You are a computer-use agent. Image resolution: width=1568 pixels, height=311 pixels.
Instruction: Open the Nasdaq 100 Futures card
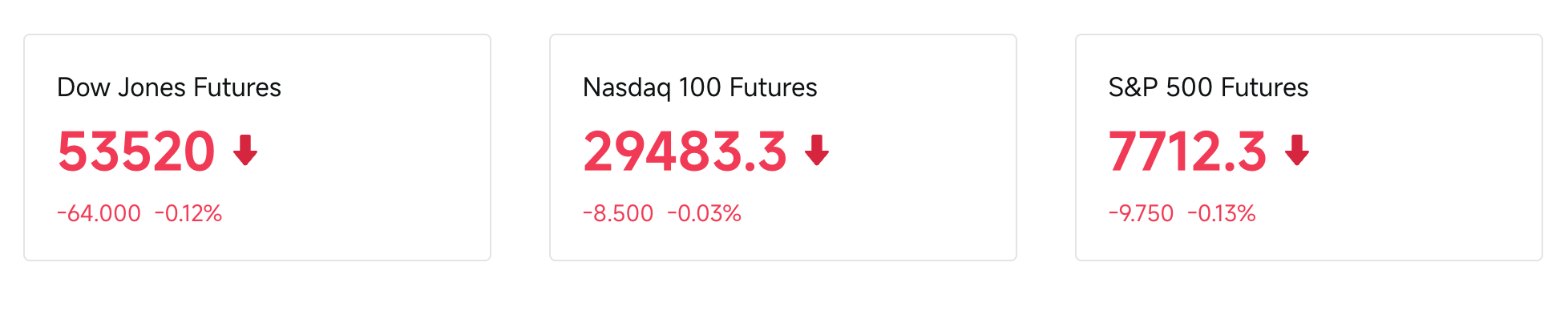coord(783,147)
